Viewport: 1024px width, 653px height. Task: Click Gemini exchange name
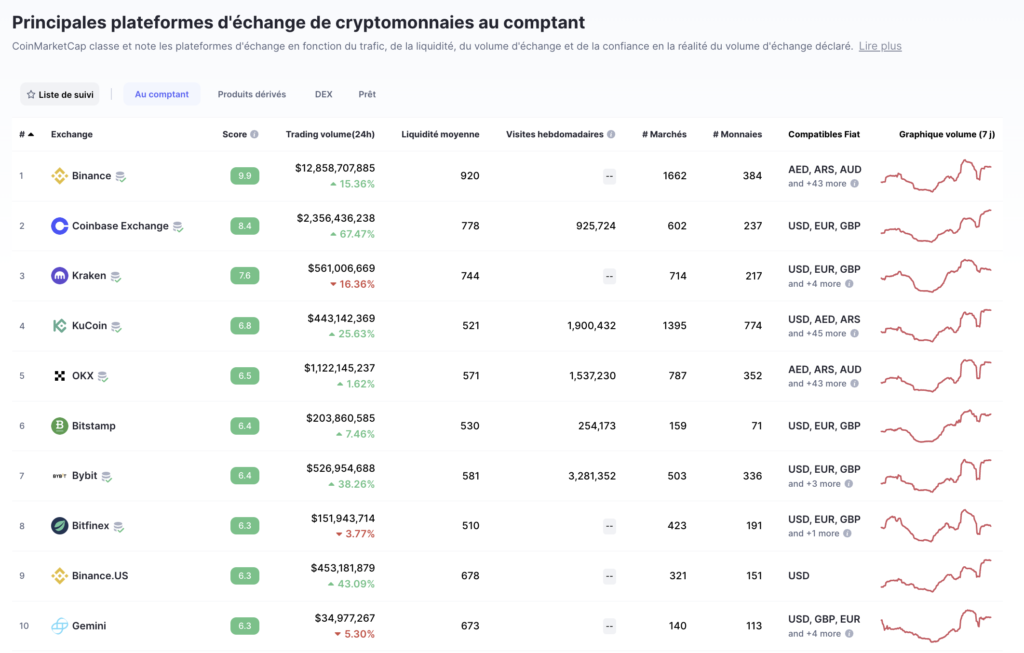89,626
